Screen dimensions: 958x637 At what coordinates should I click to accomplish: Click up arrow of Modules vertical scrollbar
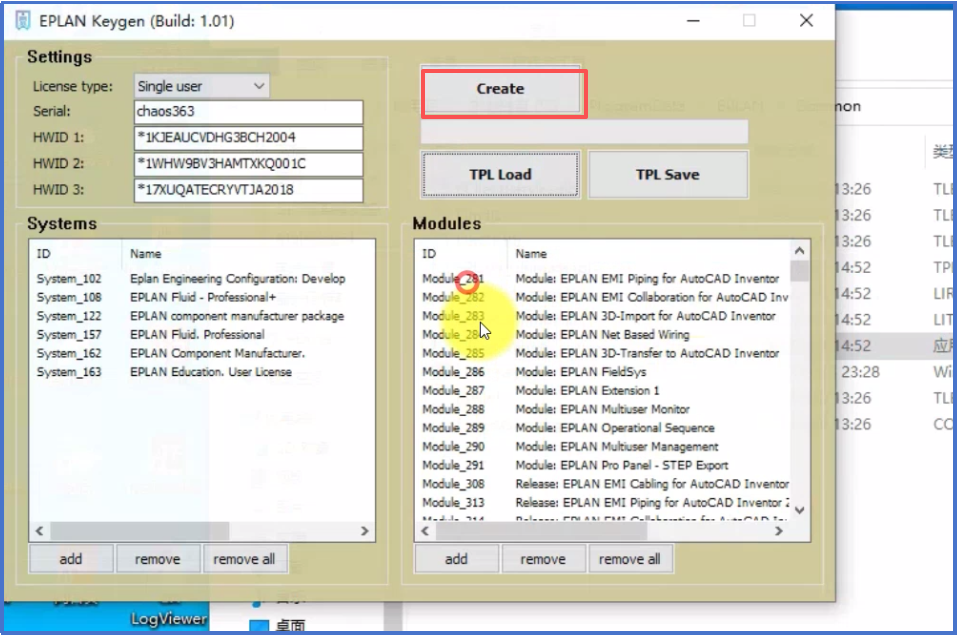click(800, 250)
